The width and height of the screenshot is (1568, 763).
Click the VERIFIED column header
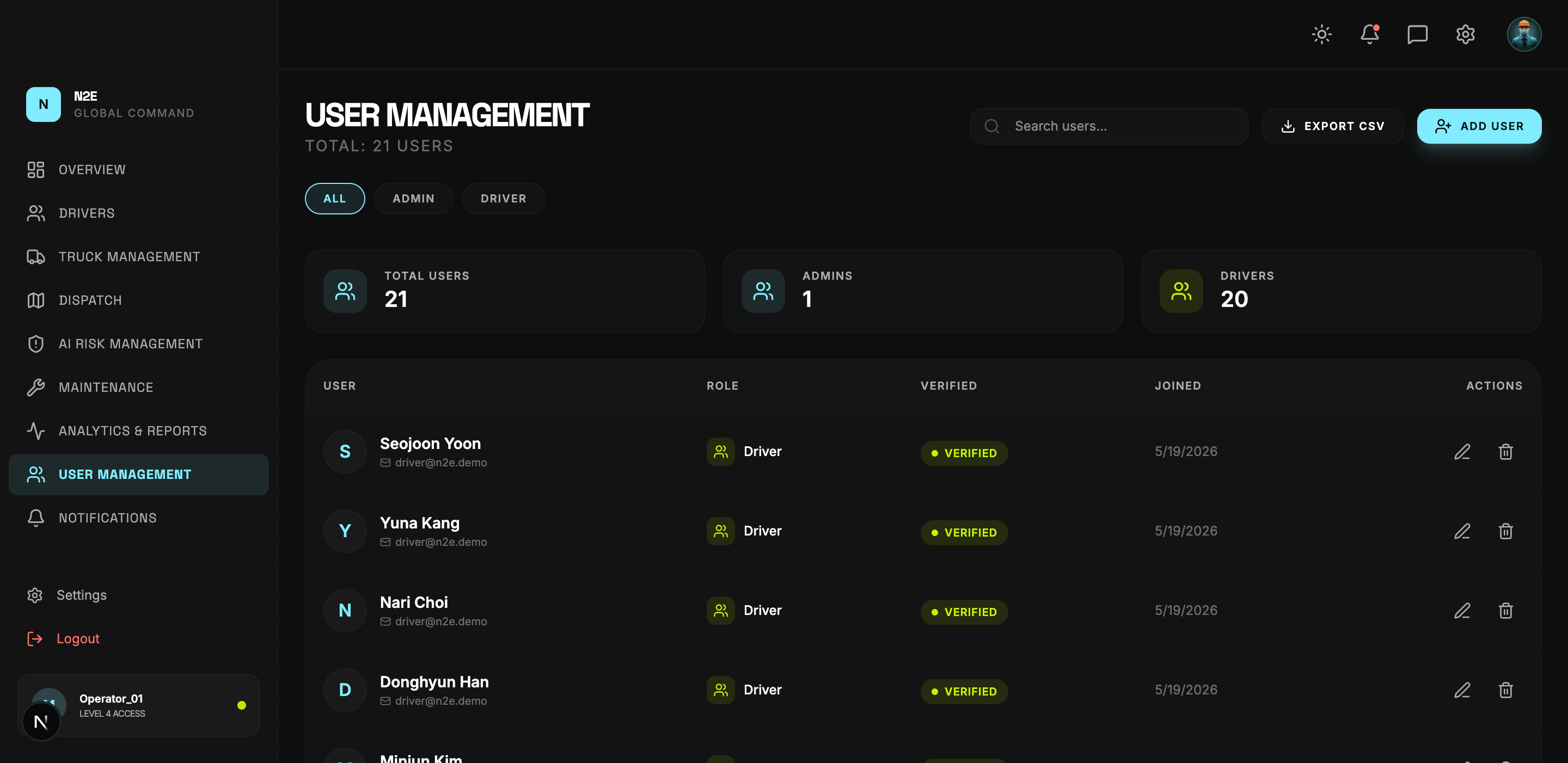[x=948, y=386]
